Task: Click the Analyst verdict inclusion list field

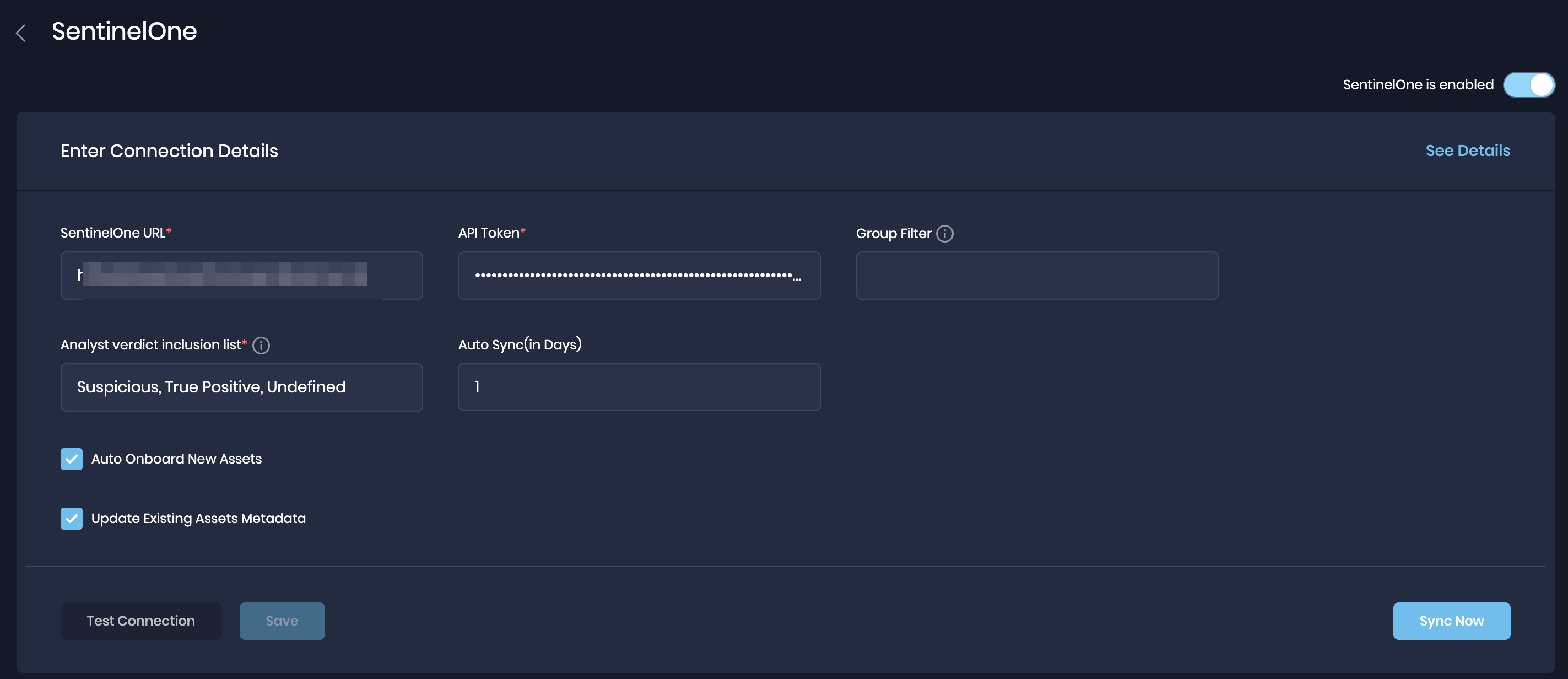Action: pyautogui.click(x=241, y=386)
